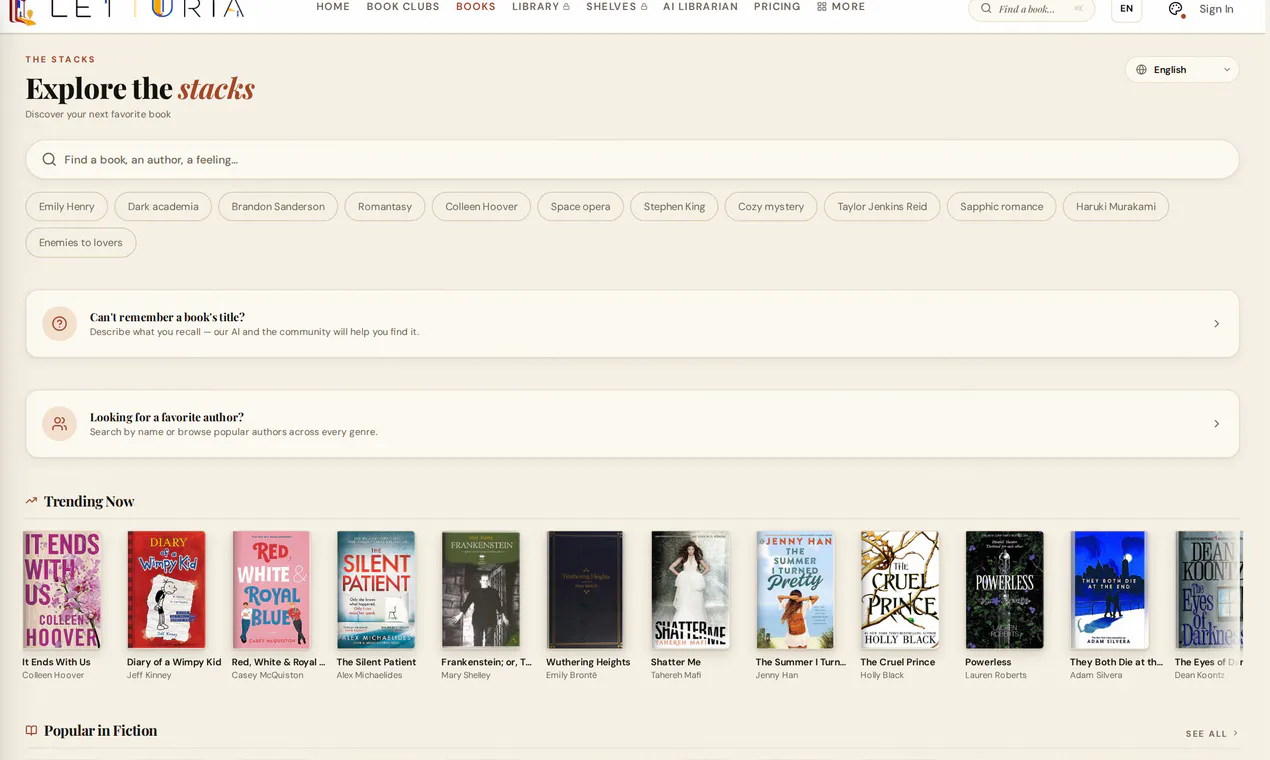Select the Romantasy tag
Image resolution: width=1270 pixels, height=760 pixels.
pyautogui.click(x=385, y=207)
